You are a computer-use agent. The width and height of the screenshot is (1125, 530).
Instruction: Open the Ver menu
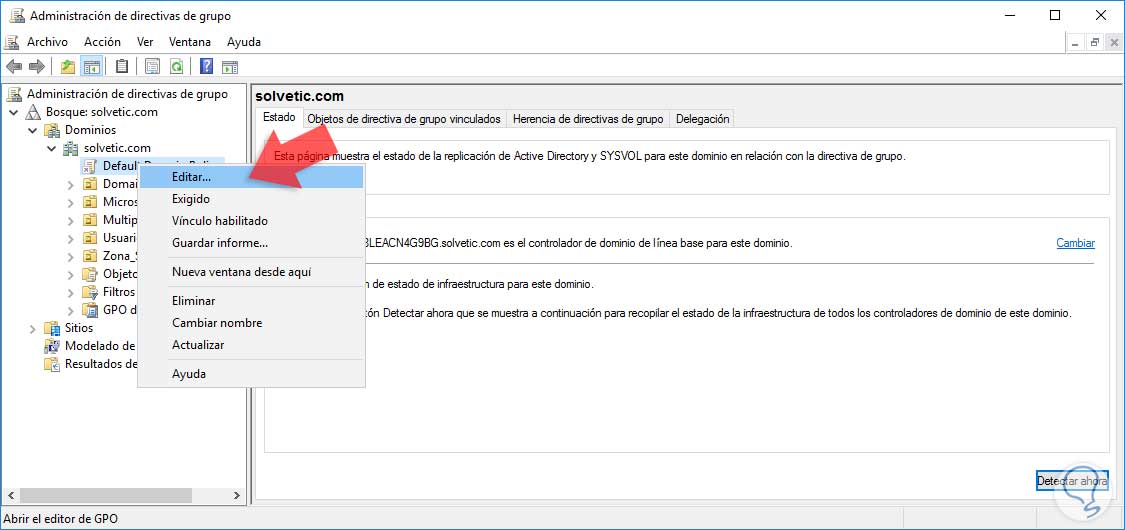[x=146, y=42]
